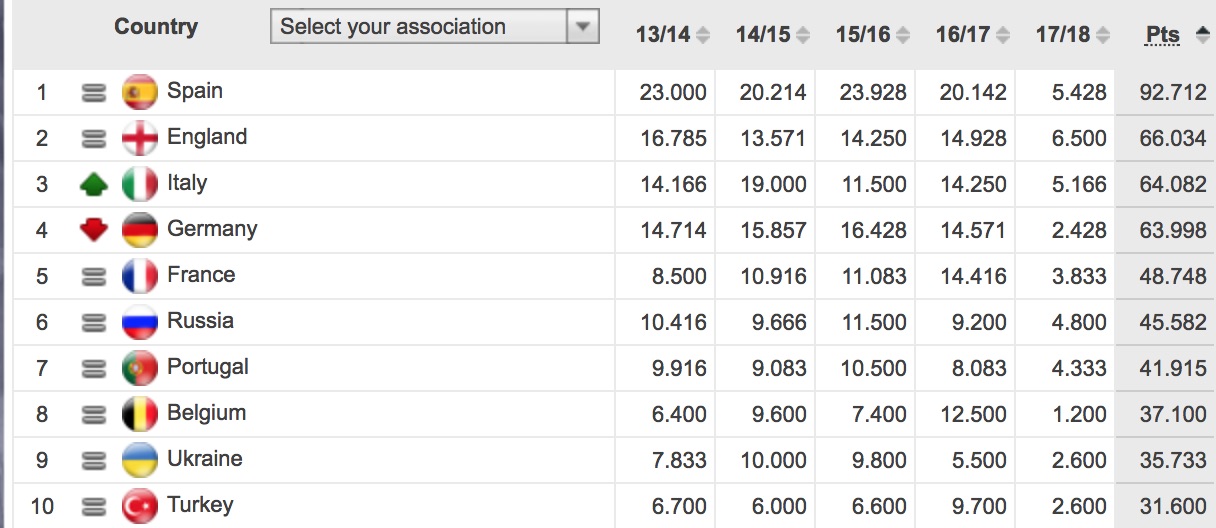
Task: Toggle sort order on Pts column
Action: (1177, 35)
